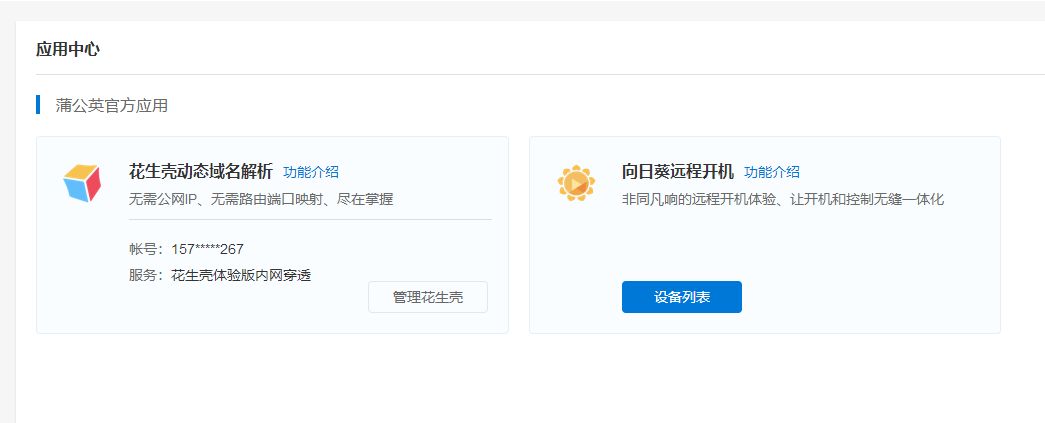Click the 蒲公英官方应用 section label
The height and width of the screenshot is (423, 1045).
tap(111, 105)
